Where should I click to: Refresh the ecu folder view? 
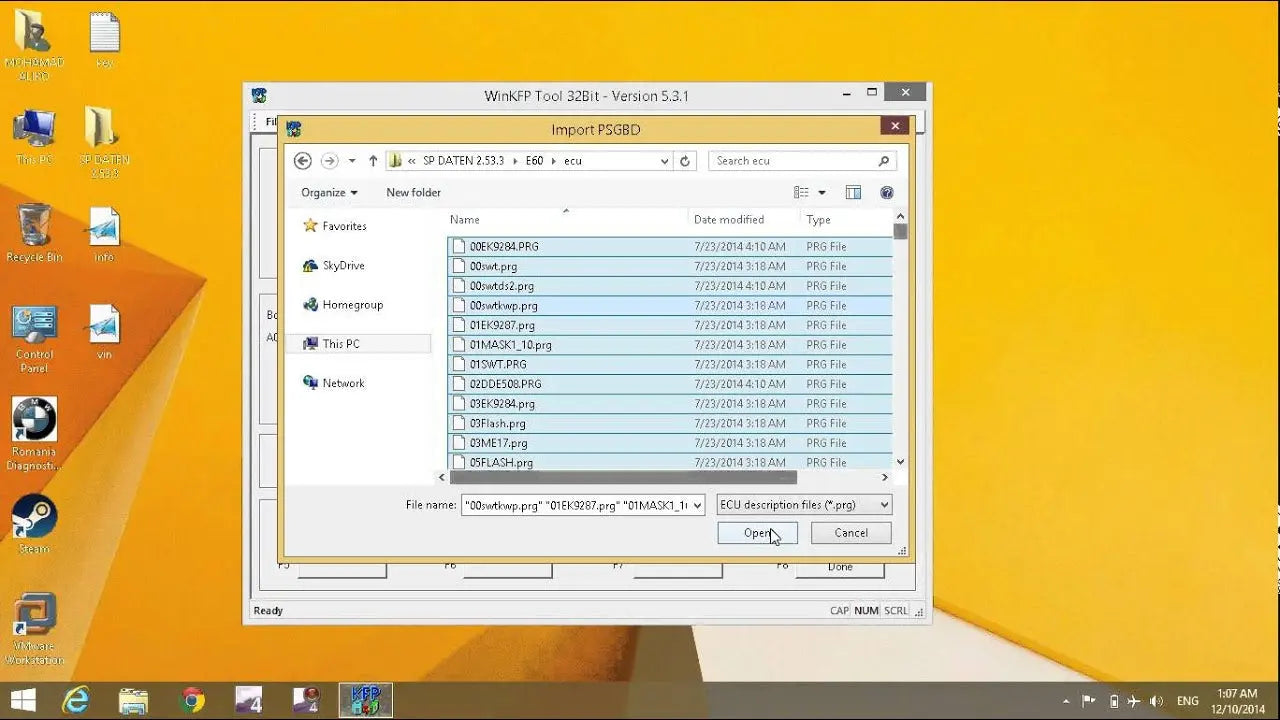pos(685,160)
